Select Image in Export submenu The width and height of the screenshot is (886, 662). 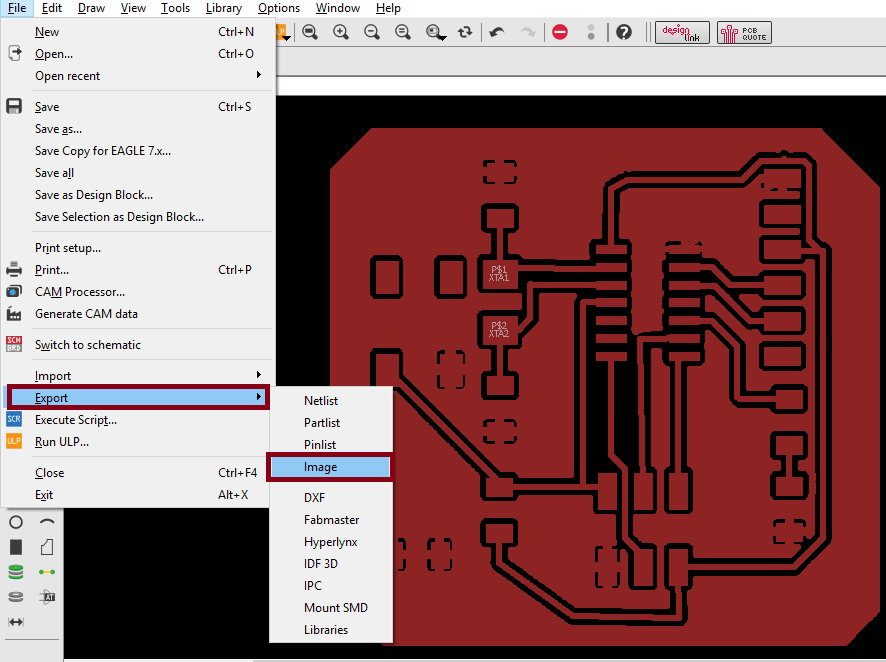[x=330, y=467]
